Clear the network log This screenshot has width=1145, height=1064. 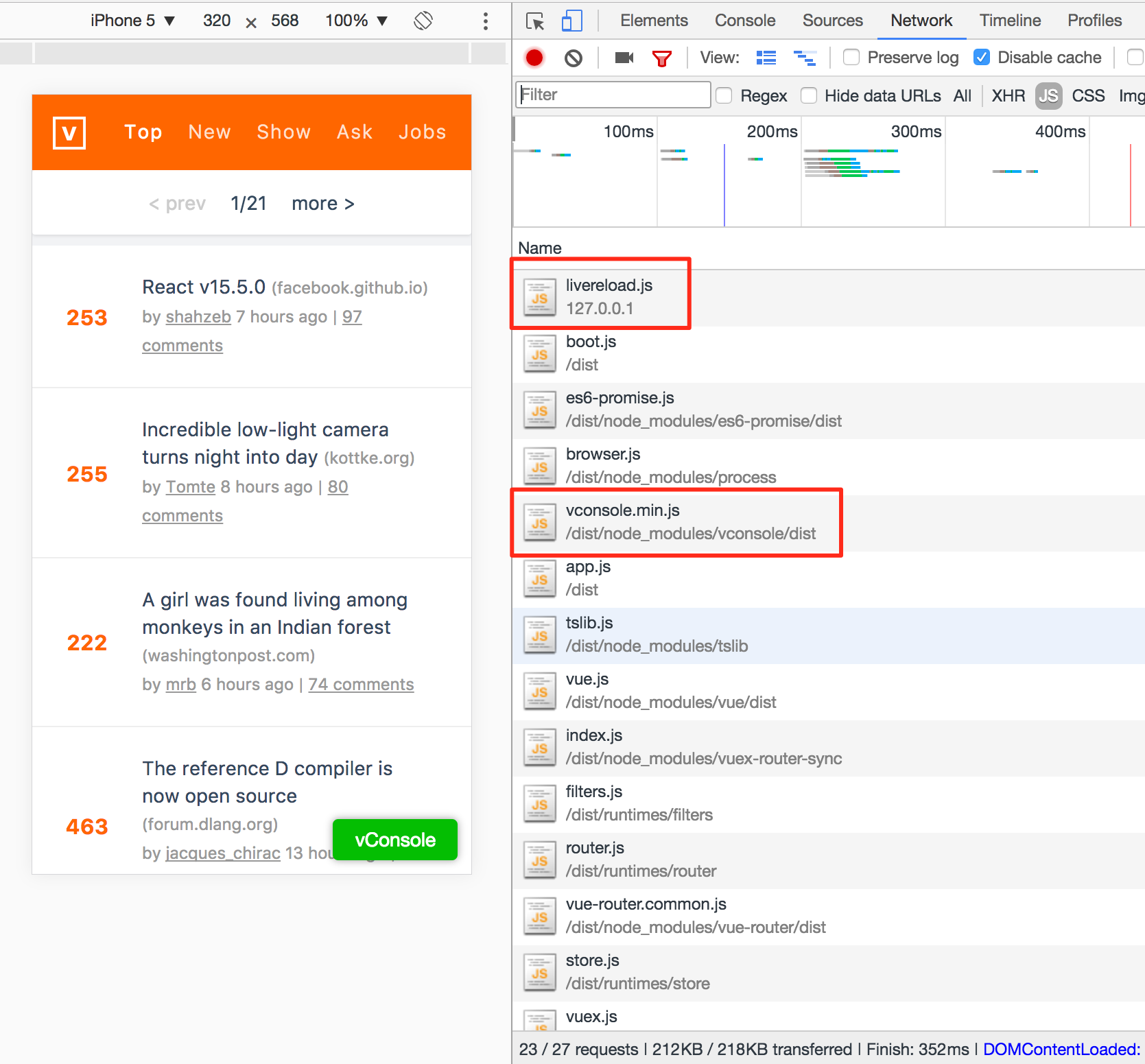pos(574,58)
